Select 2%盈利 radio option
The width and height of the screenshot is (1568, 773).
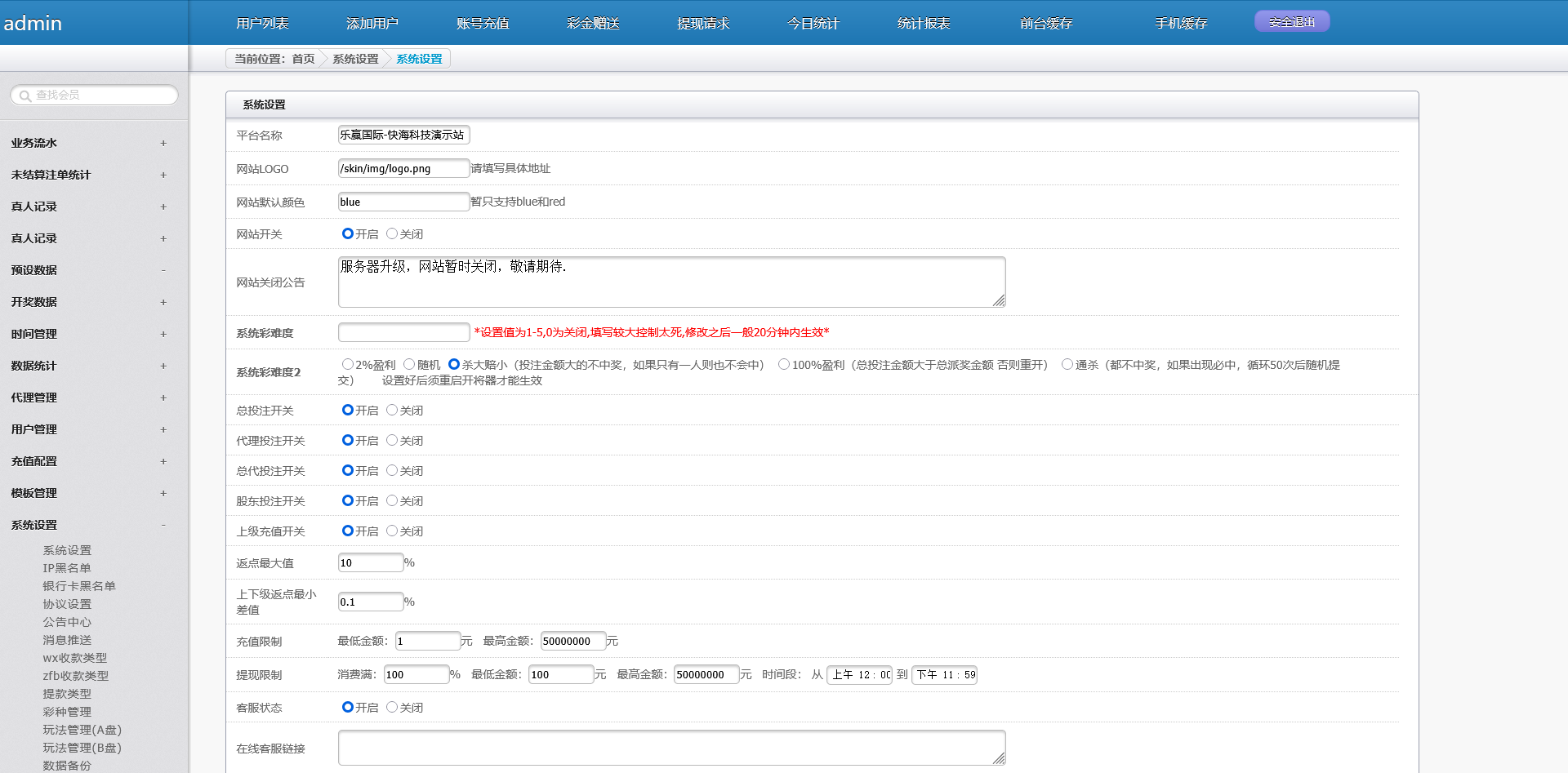pyautogui.click(x=348, y=364)
